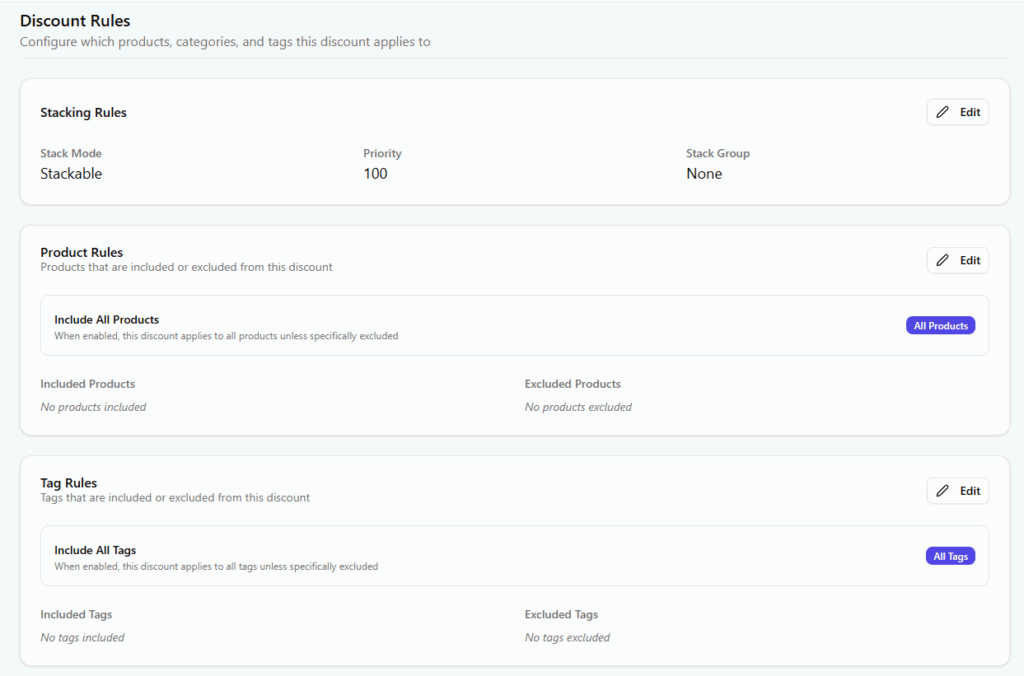
Task: Toggle the All Tags badge
Action: pyautogui.click(x=949, y=556)
